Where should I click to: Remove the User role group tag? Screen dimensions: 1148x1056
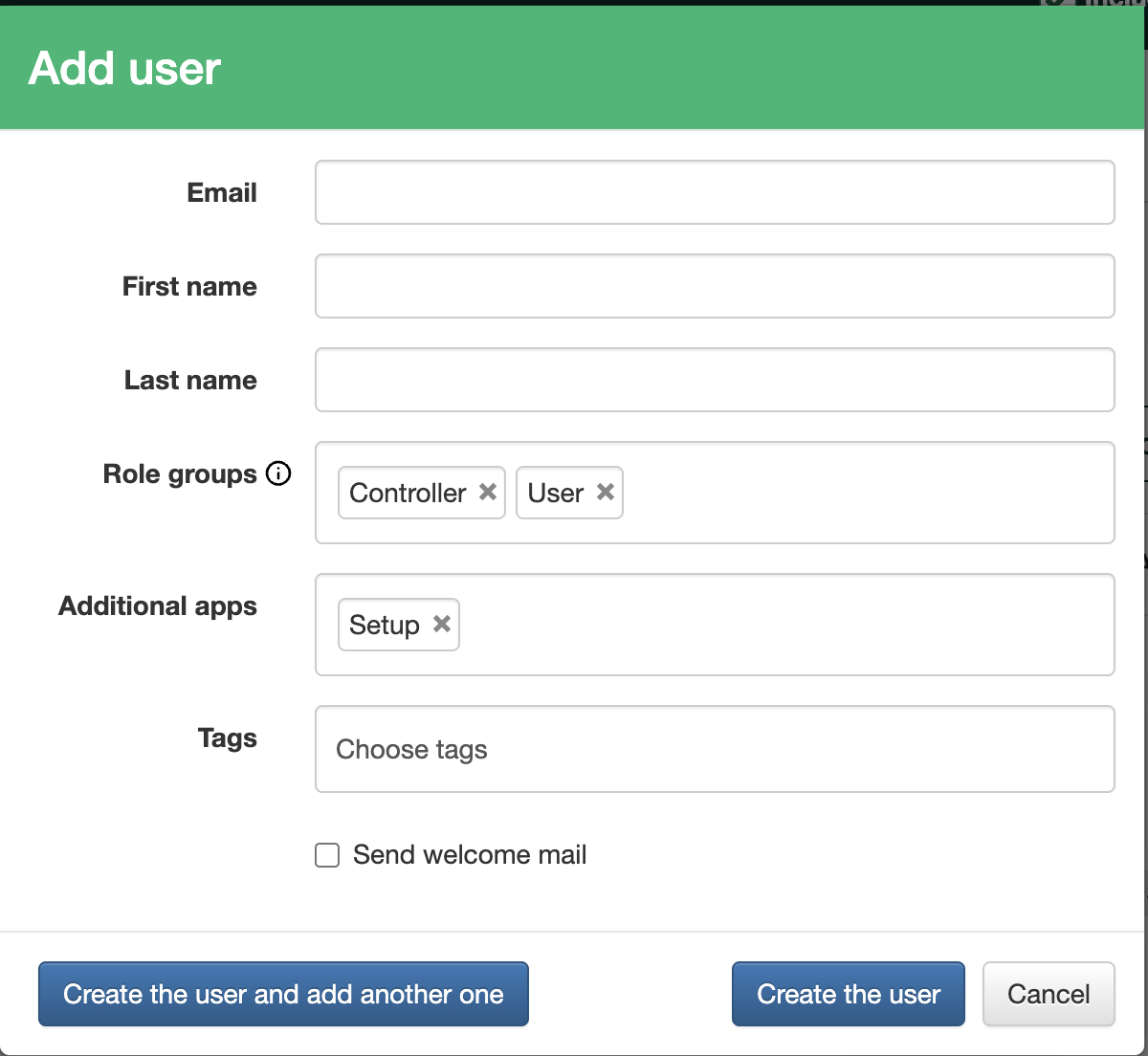click(606, 492)
